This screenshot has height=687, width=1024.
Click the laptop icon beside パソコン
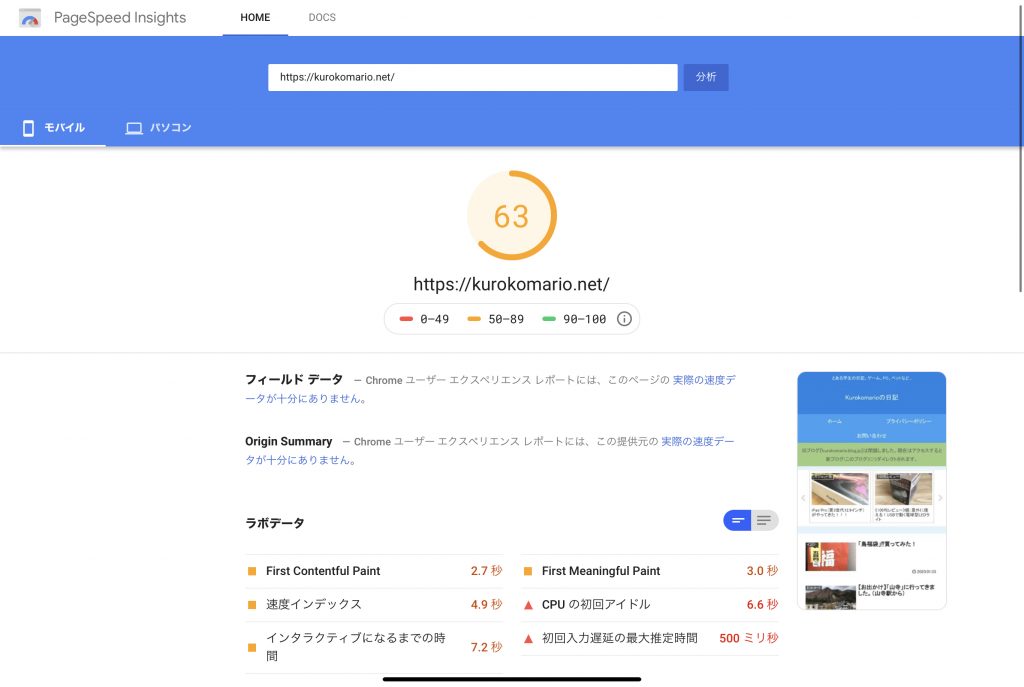click(x=134, y=128)
